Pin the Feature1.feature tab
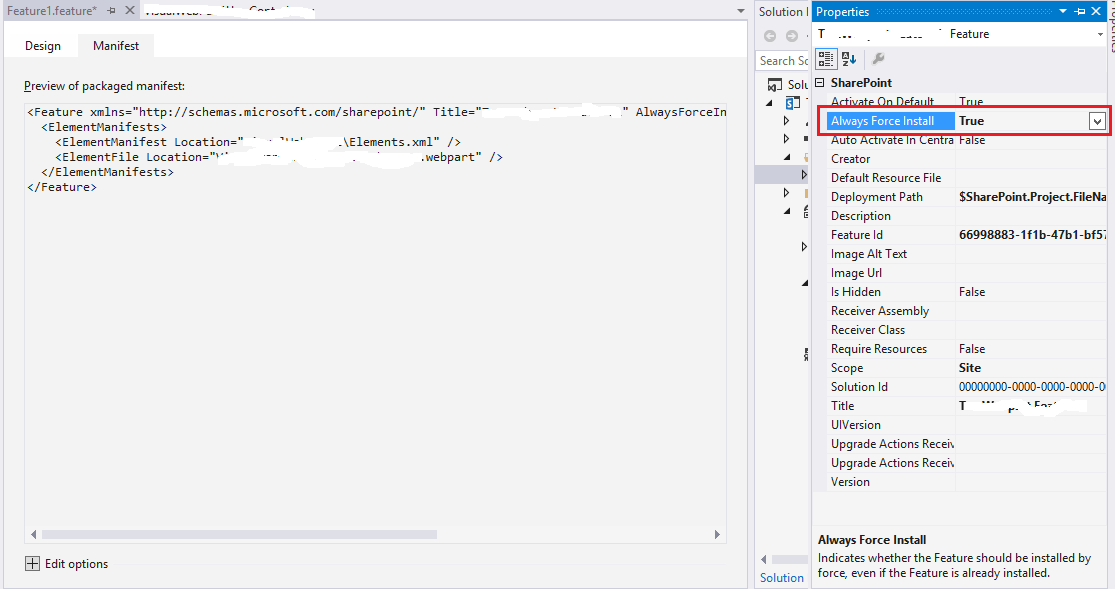This screenshot has width=1115, height=589. (x=111, y=11)
